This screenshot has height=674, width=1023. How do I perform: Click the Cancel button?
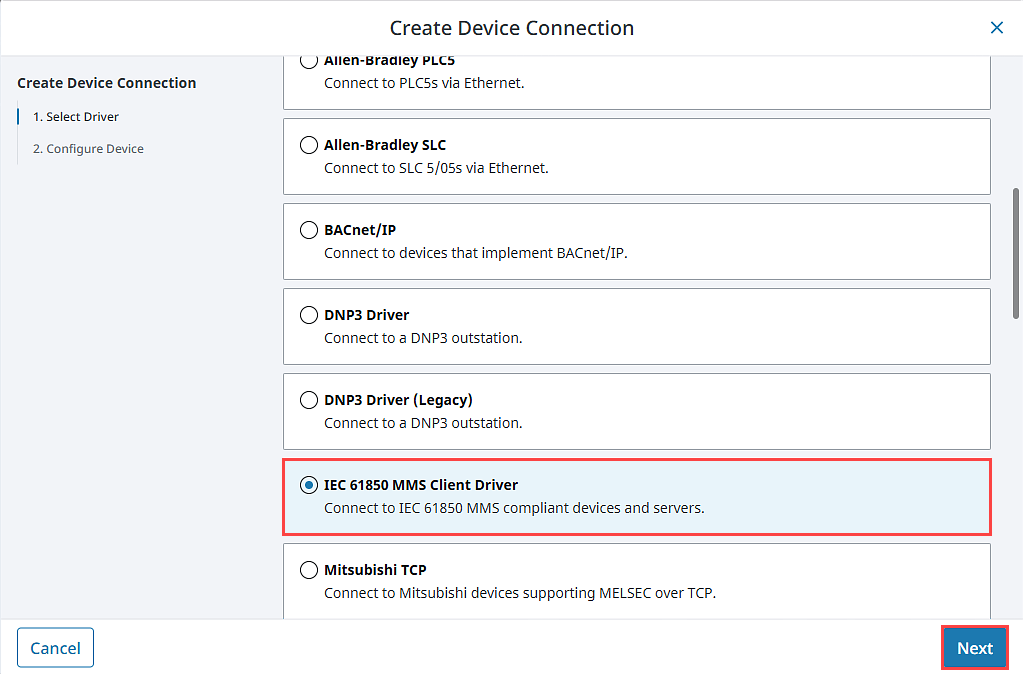[55, 648]
